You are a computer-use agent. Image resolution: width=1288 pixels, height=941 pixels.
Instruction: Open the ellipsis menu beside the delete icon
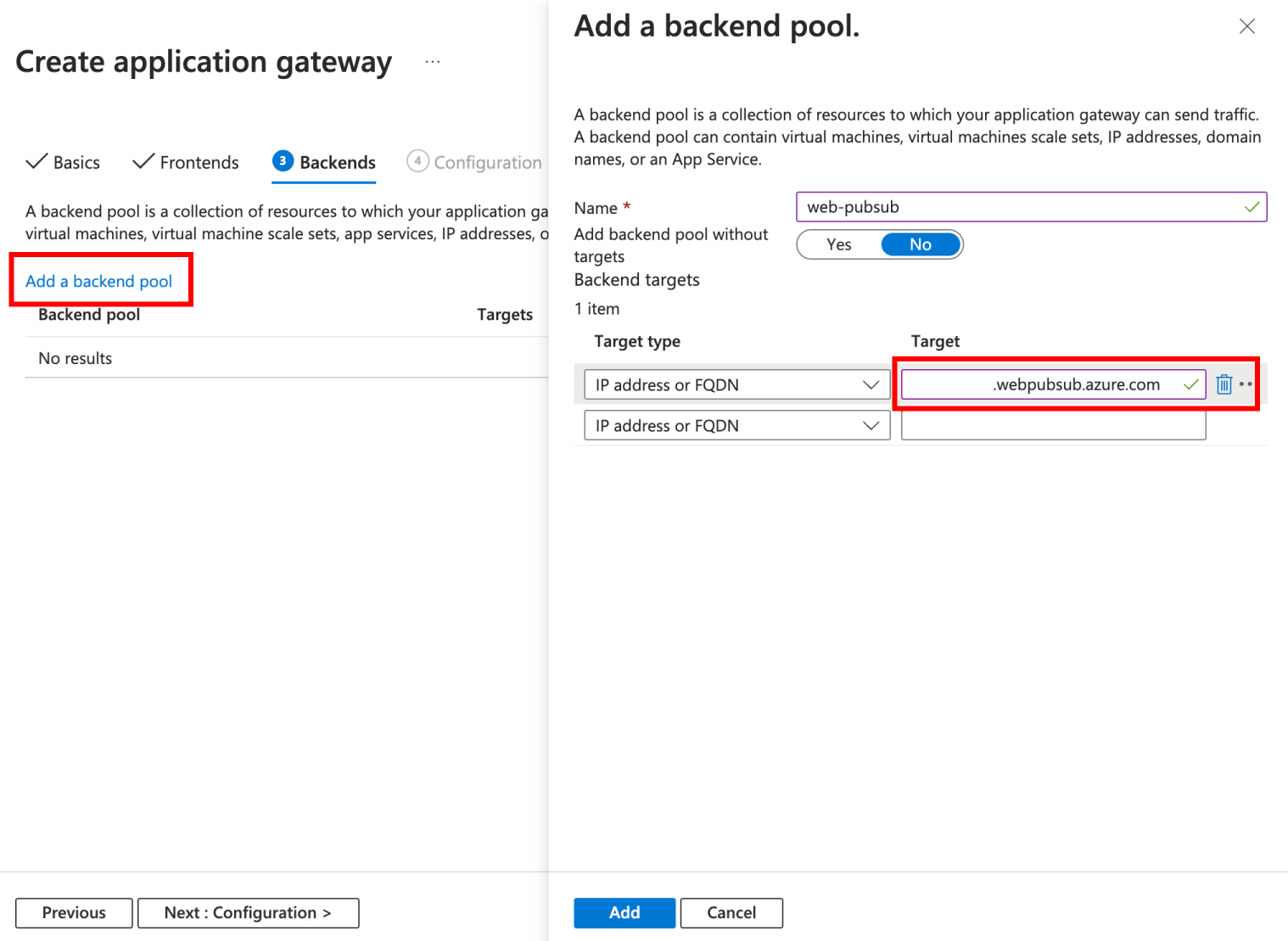pos(1247,384)
